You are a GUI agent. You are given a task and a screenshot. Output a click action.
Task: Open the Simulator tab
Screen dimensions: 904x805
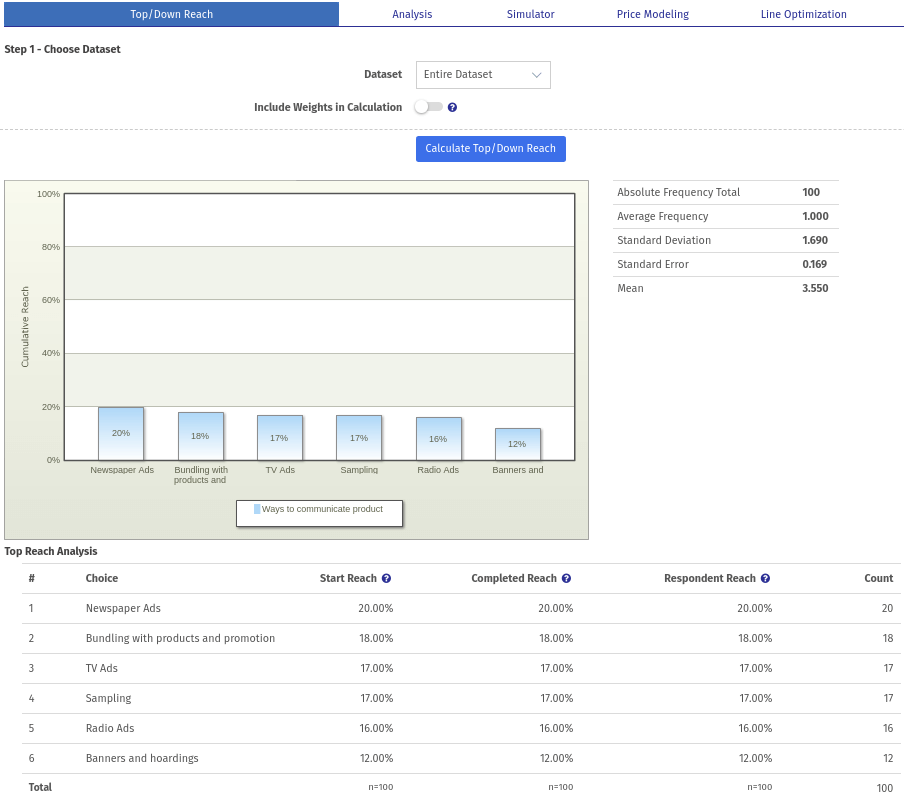pyautogui.click(x=530, y=14)
